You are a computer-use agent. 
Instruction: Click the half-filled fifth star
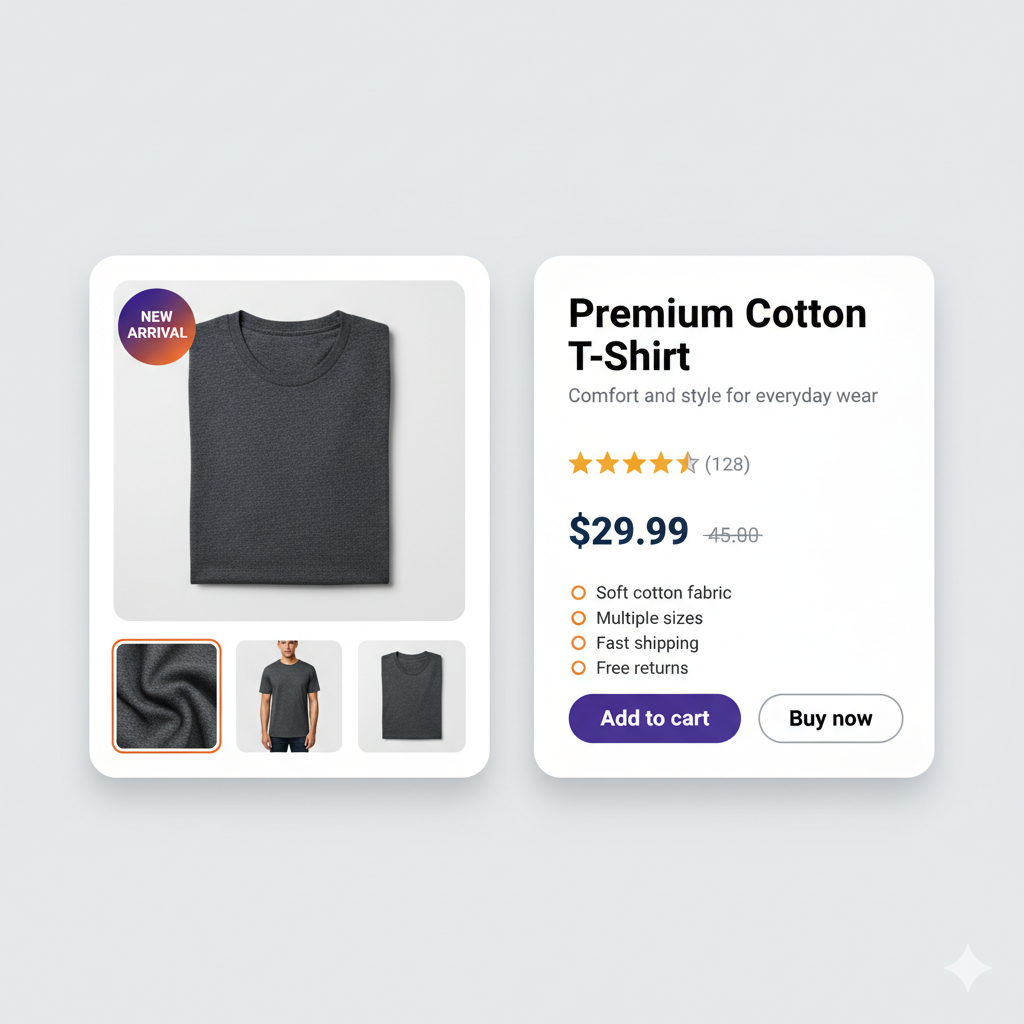pyautogui.click(x=687, y=463)
